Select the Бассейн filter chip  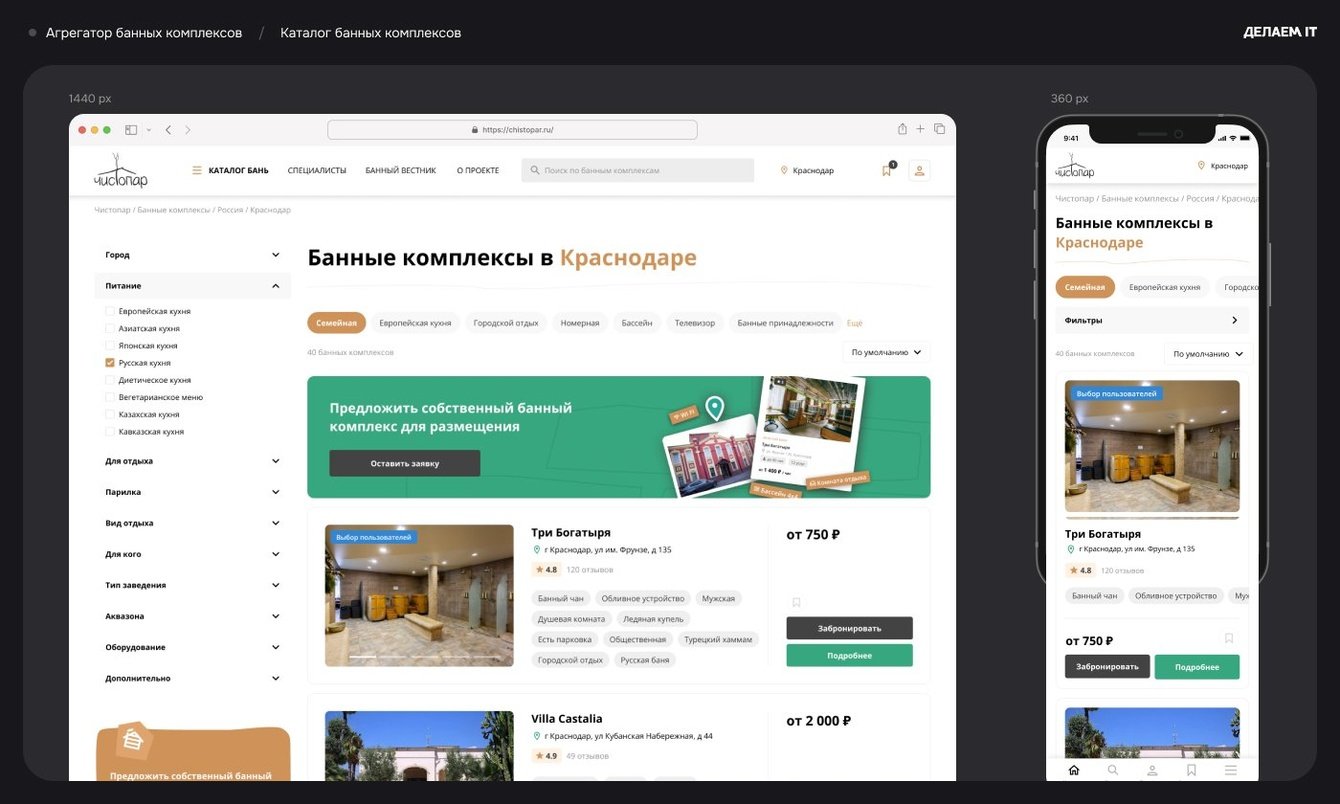(x=637, y=323)
